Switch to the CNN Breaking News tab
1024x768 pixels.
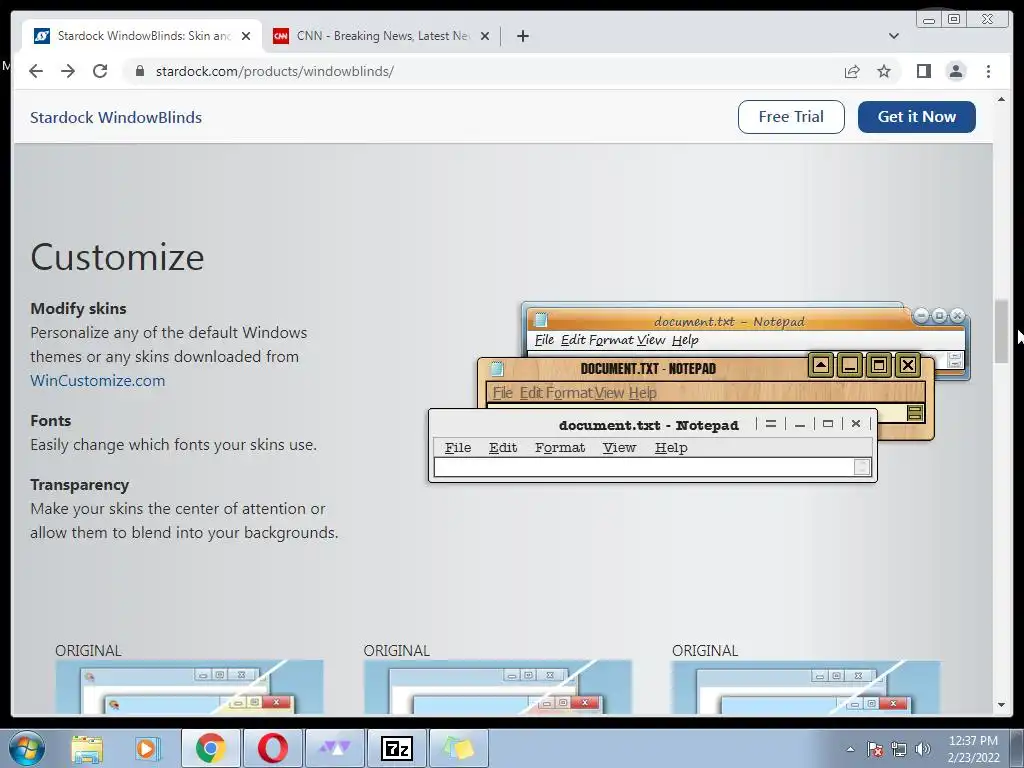click(382, 36)
